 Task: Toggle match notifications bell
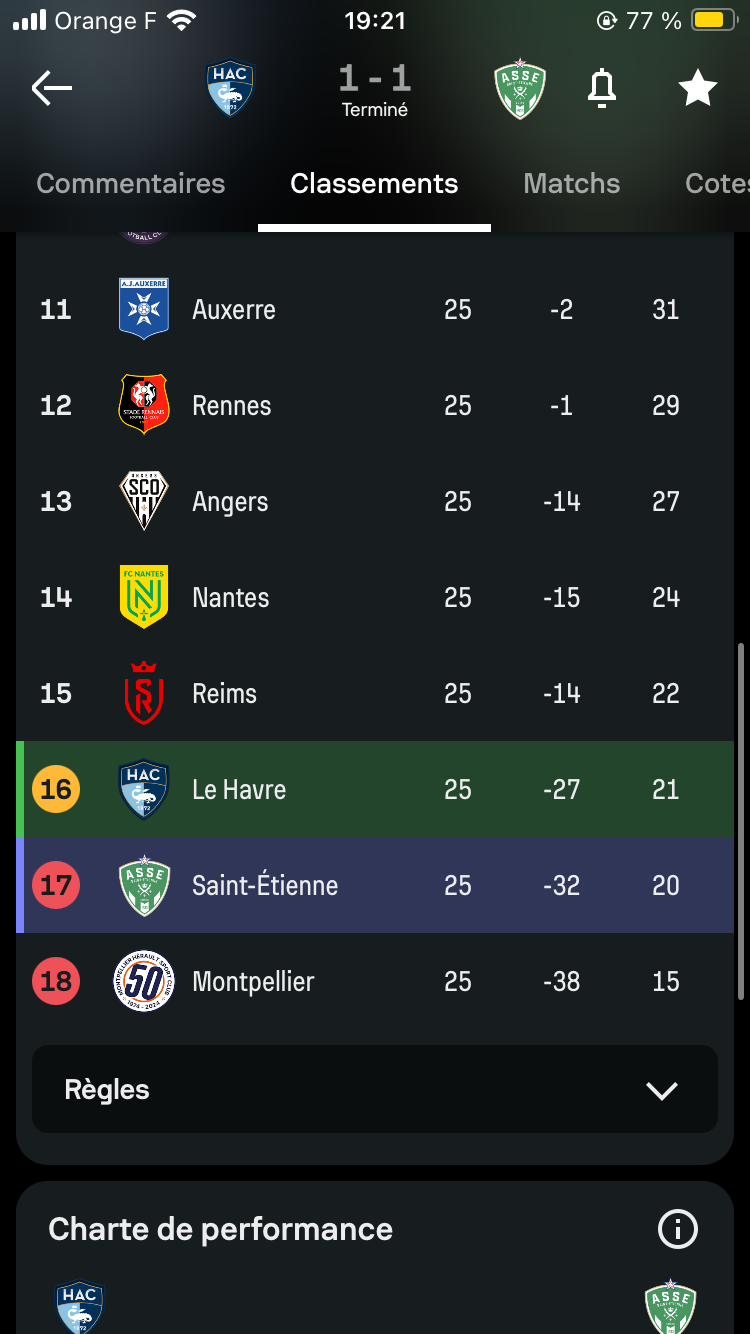pos(601,89)
